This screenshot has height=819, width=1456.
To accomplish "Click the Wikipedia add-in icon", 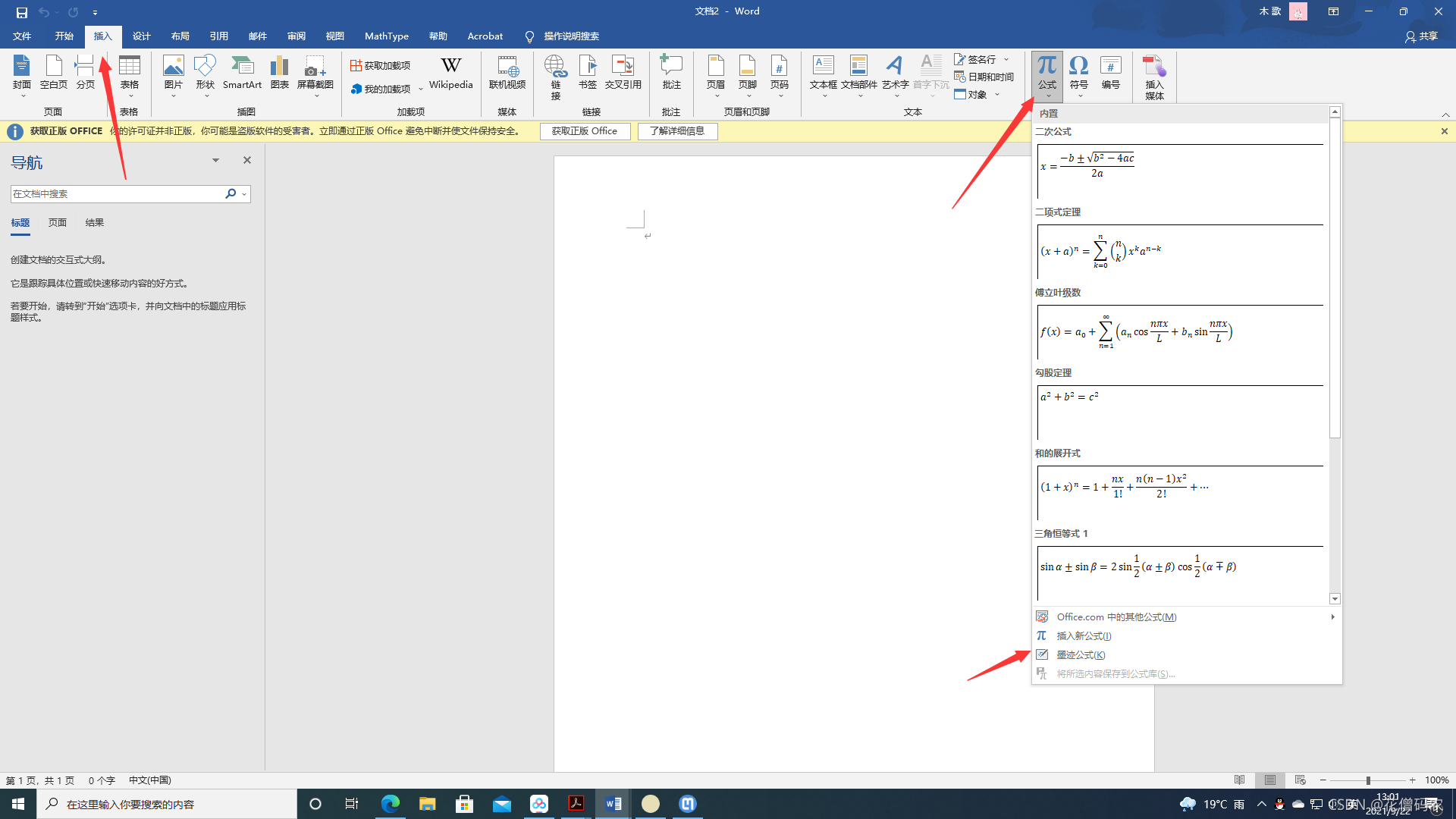I will 450,72.
